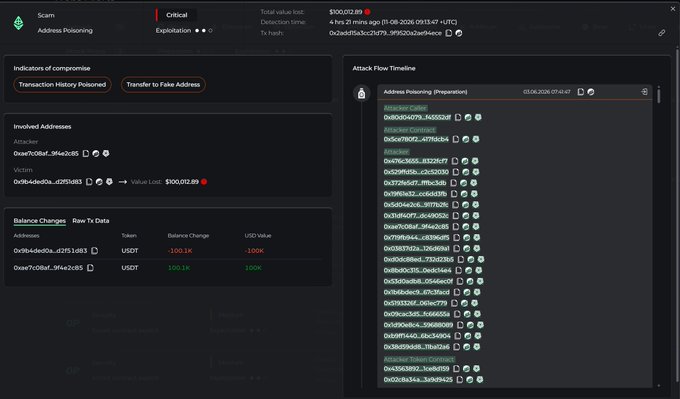This screenshot has height=399, width=680.
Task: Expand the Address Poisoning (Preparation) step
Action: [x=644, y=92]
